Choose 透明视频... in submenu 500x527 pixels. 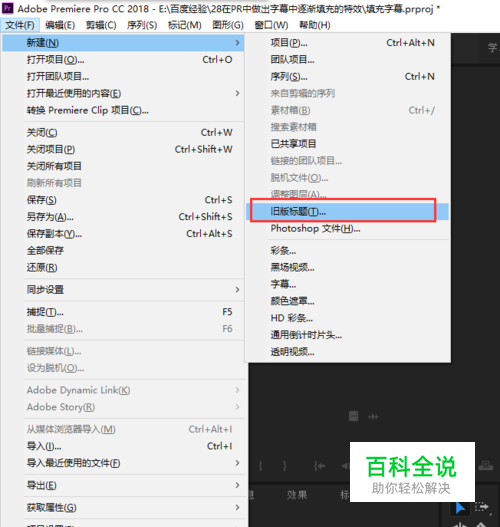[x=348, y=352]
